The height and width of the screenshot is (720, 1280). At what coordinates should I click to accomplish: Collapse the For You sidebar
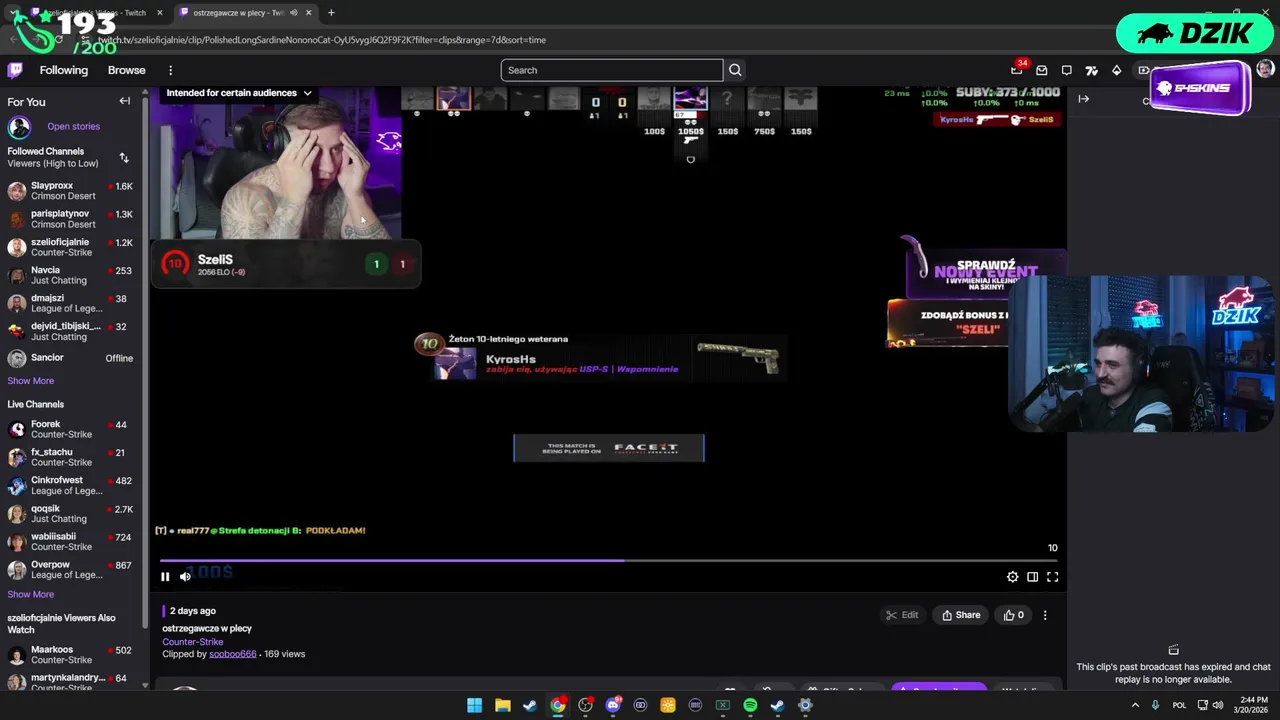pyautogui.click(x=125, y=101)
